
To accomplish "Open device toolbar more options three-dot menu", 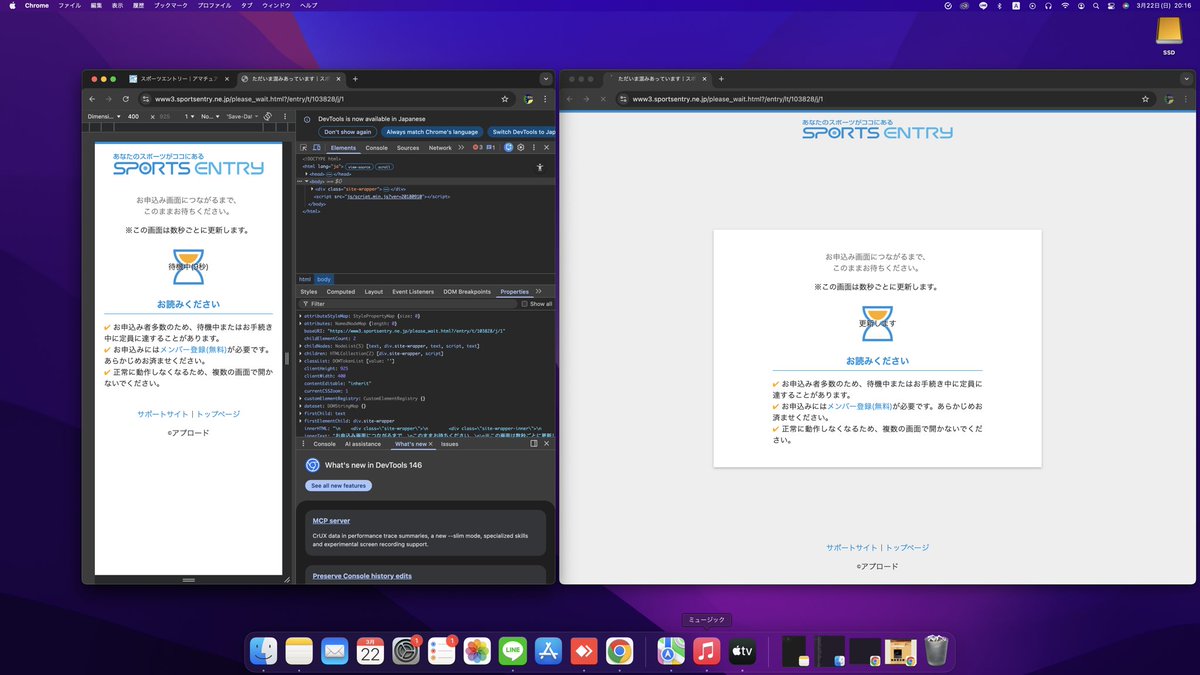I will tap(284, 116).
